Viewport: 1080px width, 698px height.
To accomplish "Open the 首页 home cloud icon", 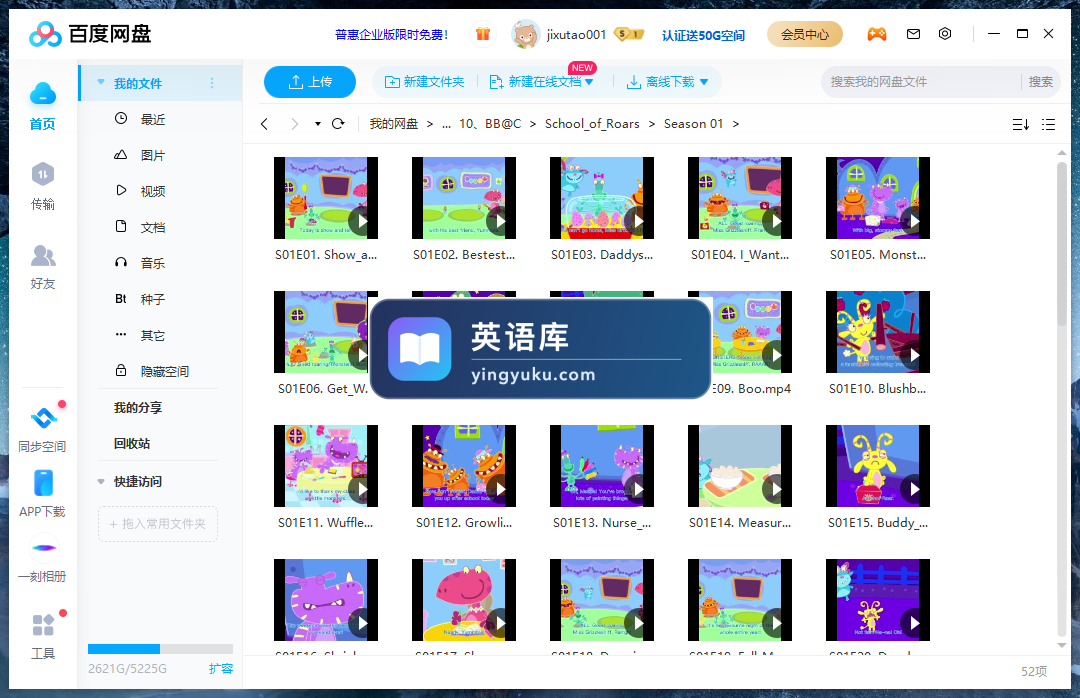I will pos(43,94).
